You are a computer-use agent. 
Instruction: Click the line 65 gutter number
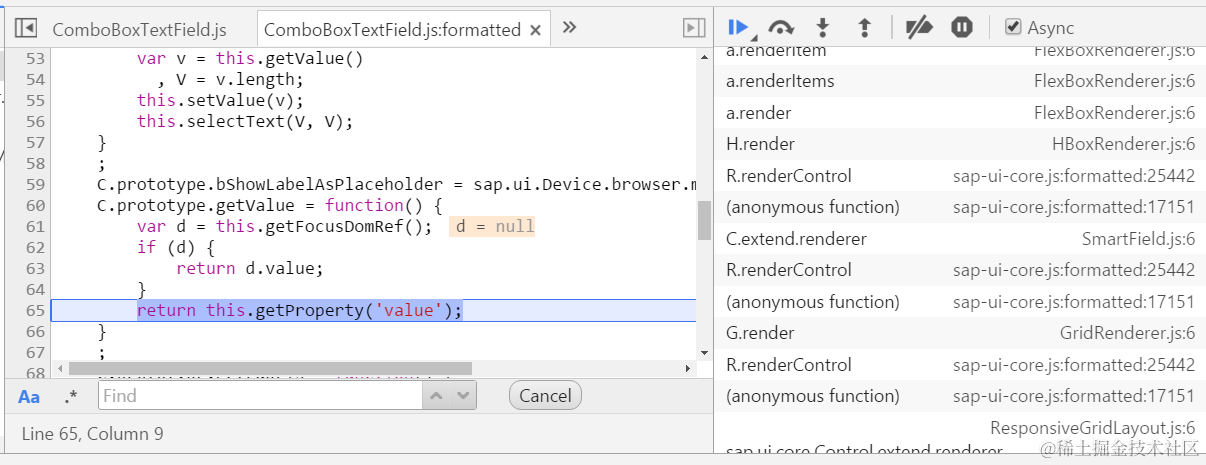pyautogui.click(x=35, y=310)
